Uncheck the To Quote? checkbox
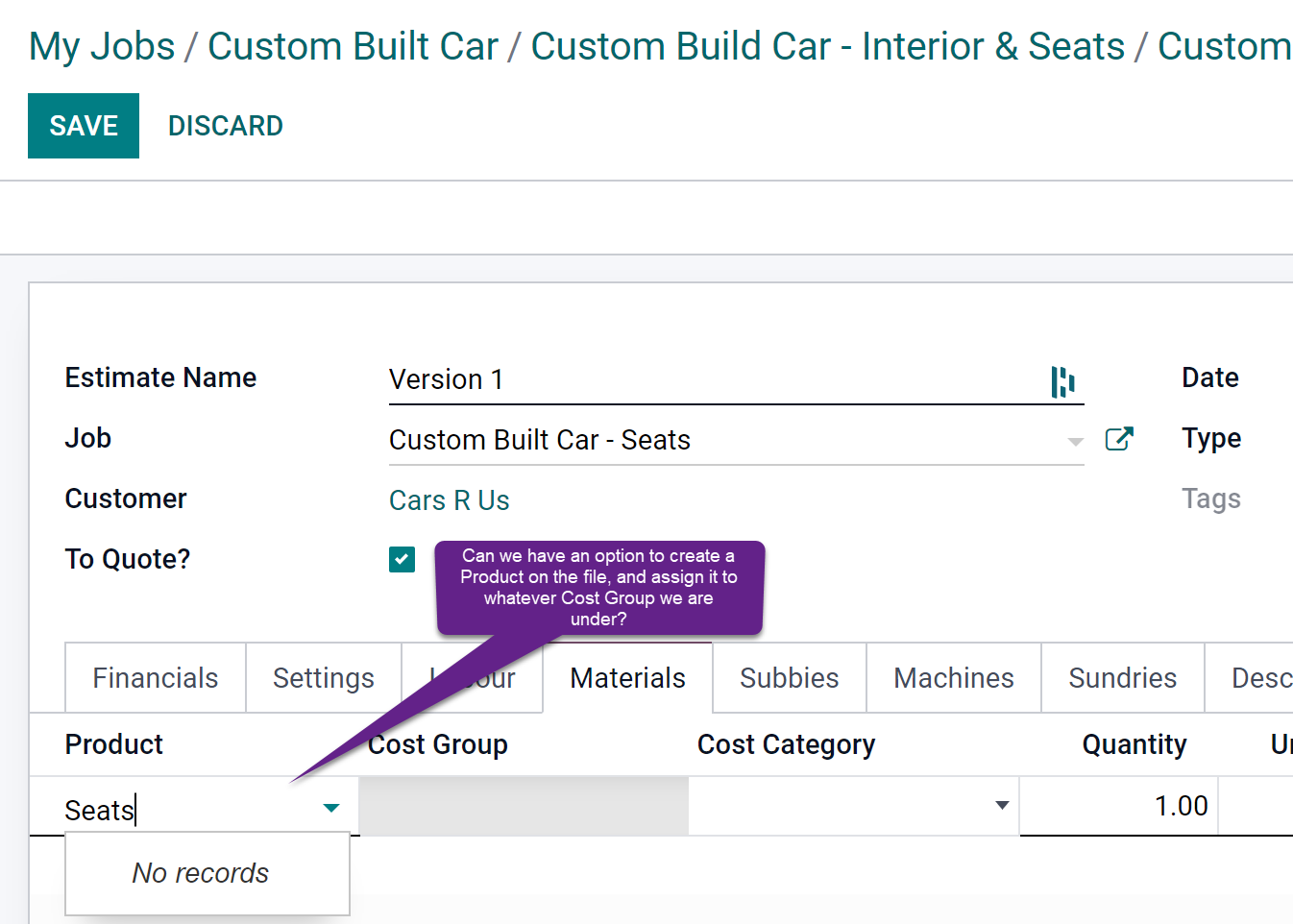 coord(402,559)
